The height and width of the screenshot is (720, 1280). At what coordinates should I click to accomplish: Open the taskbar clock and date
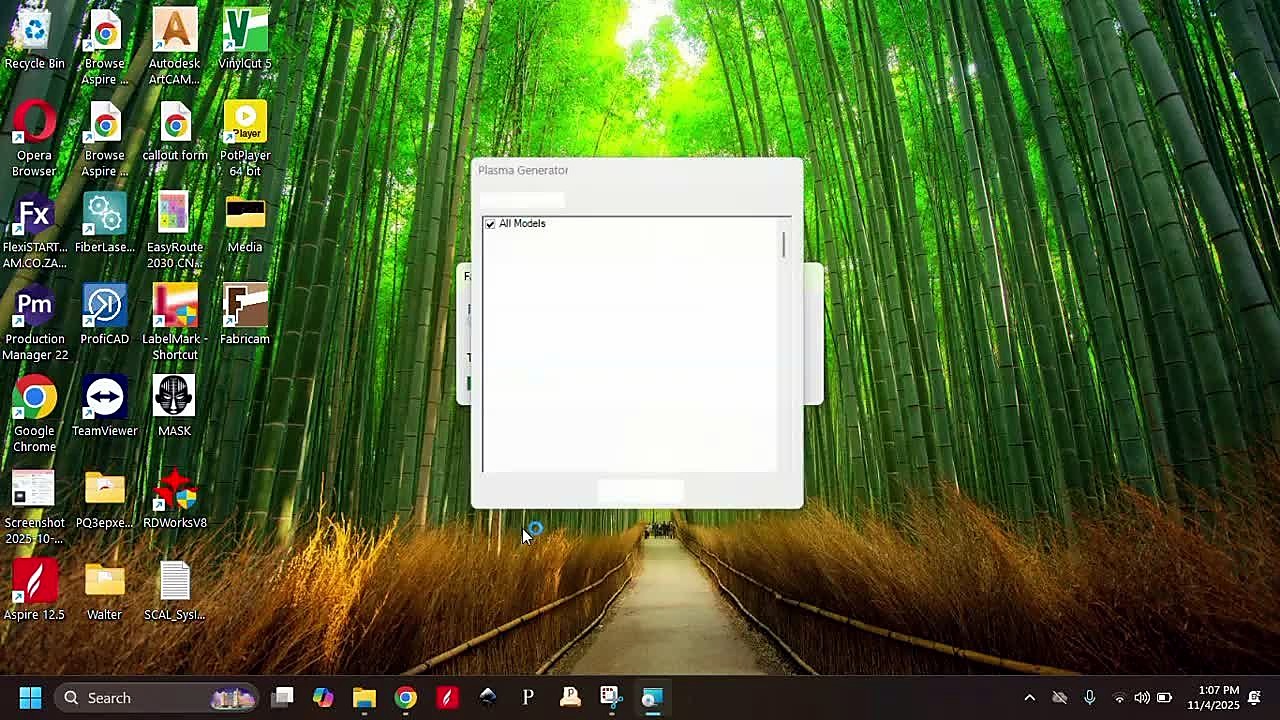coord(1213,697)
